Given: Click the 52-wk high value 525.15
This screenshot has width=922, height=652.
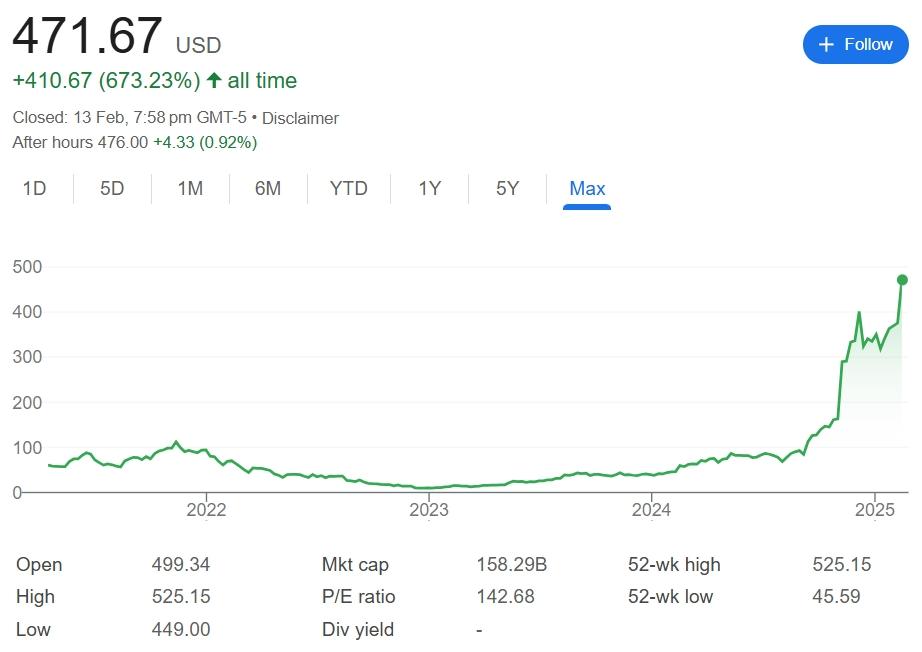Looking at the screenshot, I should [x=841, y=565].
